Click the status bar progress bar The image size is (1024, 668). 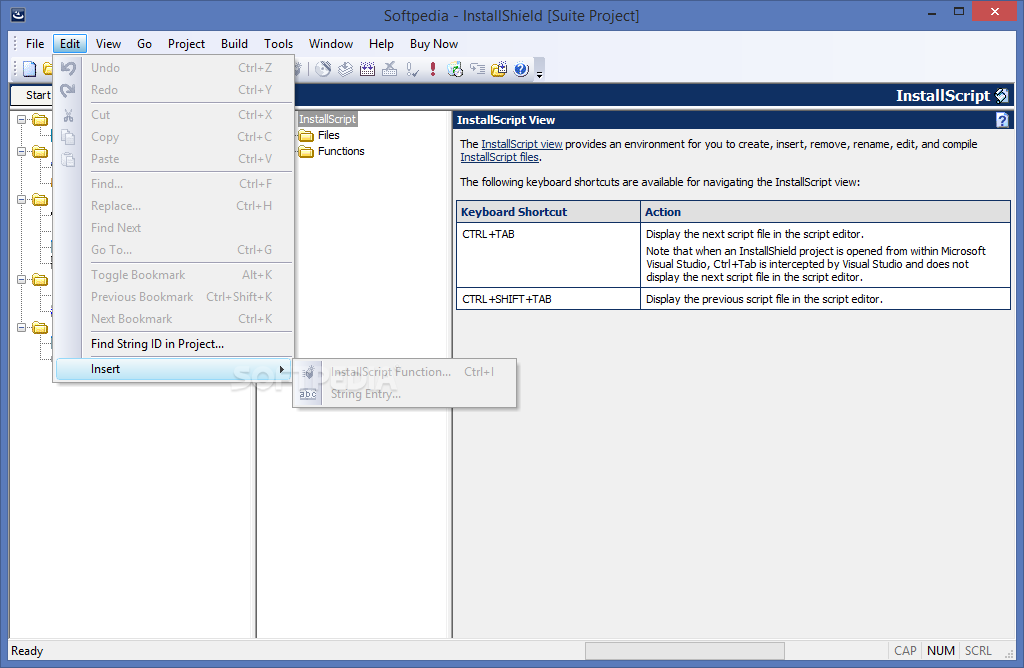click(x=684, y=651)
